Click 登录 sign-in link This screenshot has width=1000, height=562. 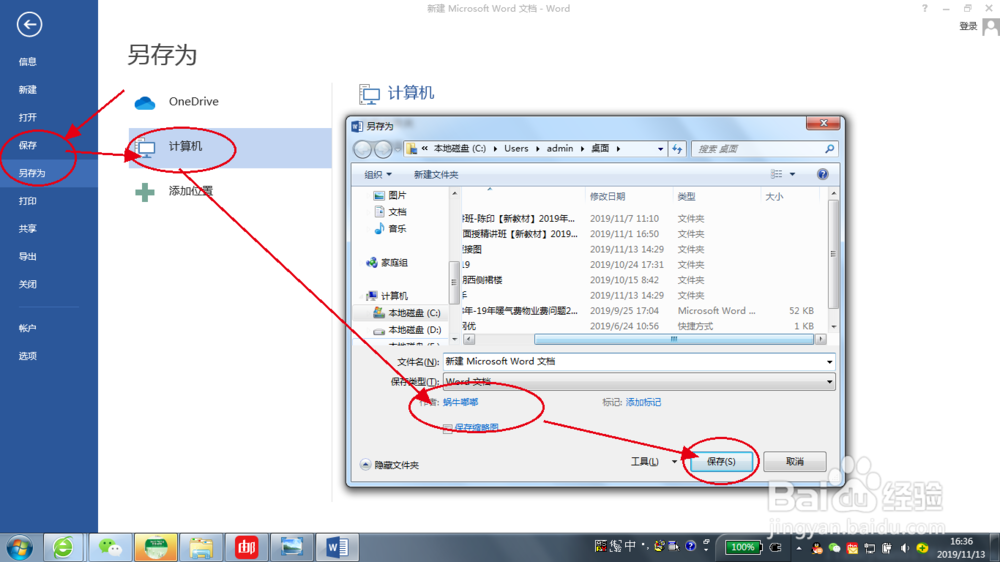pyautogui.click(x=968, y=26)
